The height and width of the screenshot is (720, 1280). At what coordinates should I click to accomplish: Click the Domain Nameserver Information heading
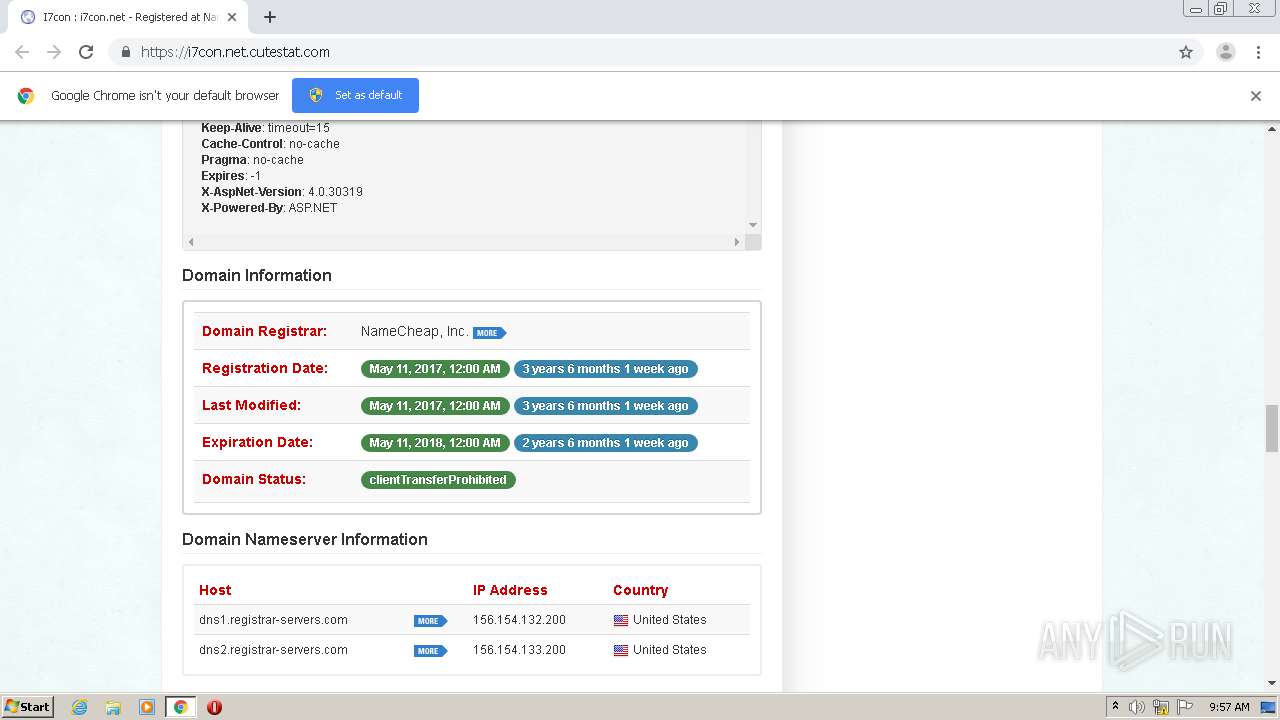305,539
